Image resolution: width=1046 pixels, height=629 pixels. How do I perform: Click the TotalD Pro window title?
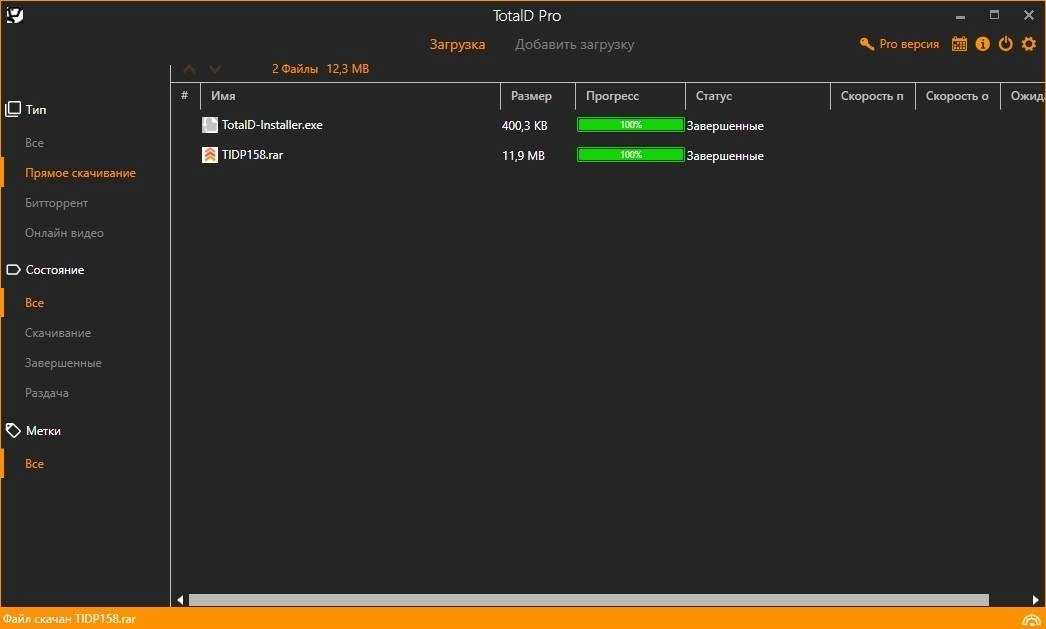pyautogui.click(x=526, y=15)
